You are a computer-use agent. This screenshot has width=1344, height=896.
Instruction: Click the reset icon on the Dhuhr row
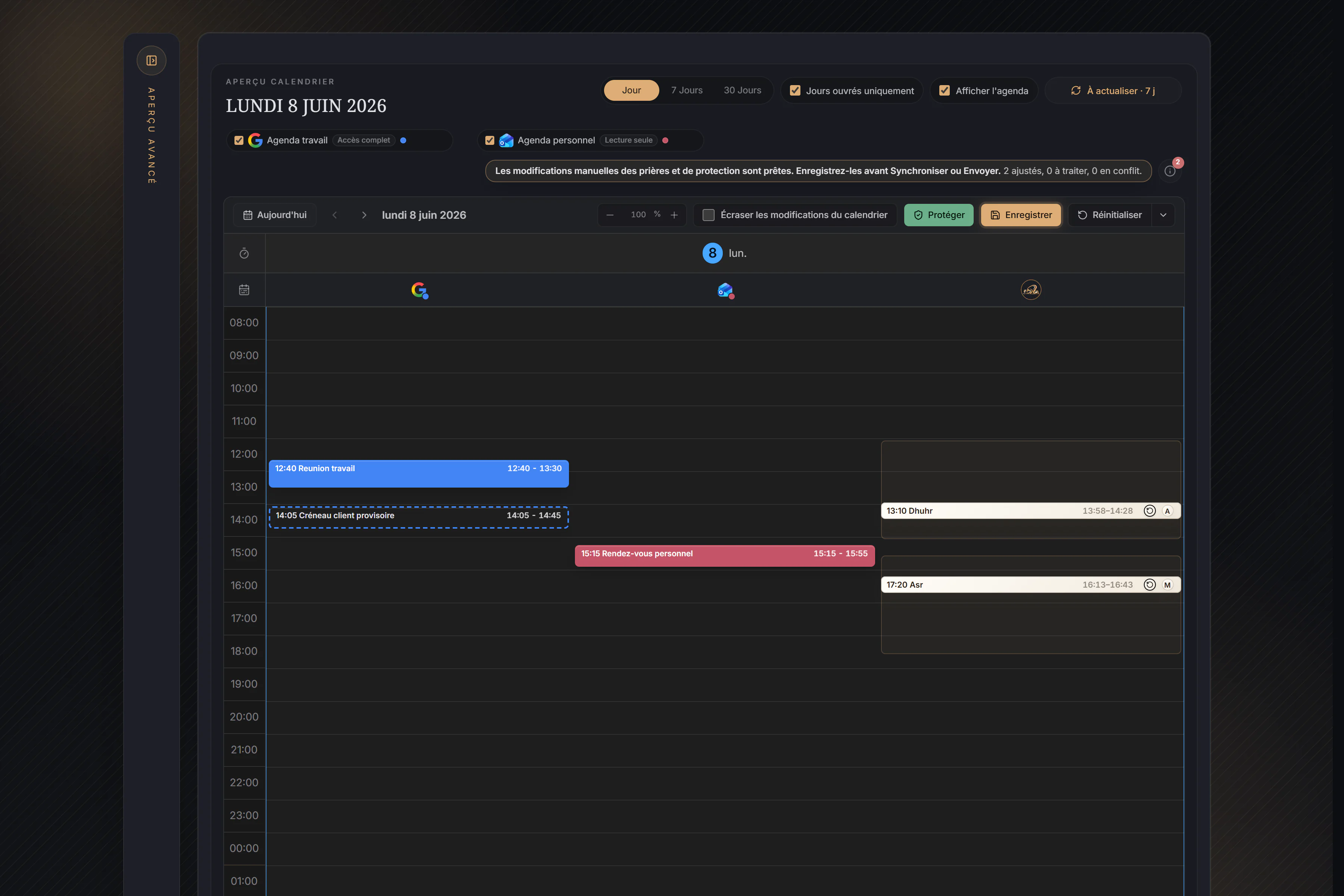pyautogui.click(x=1150, y=511)
